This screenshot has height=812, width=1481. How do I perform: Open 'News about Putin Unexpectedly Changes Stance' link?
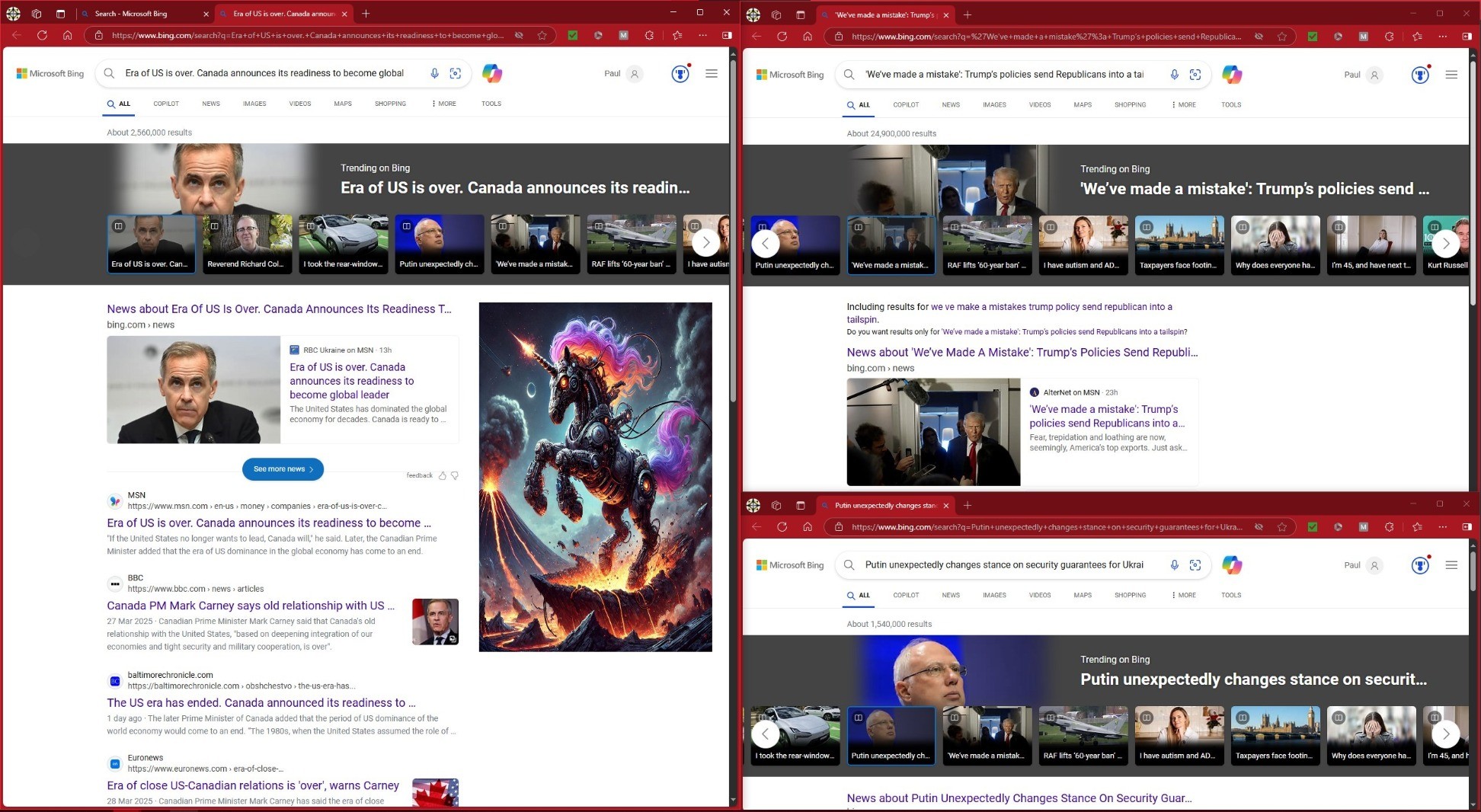[1019, 798]
